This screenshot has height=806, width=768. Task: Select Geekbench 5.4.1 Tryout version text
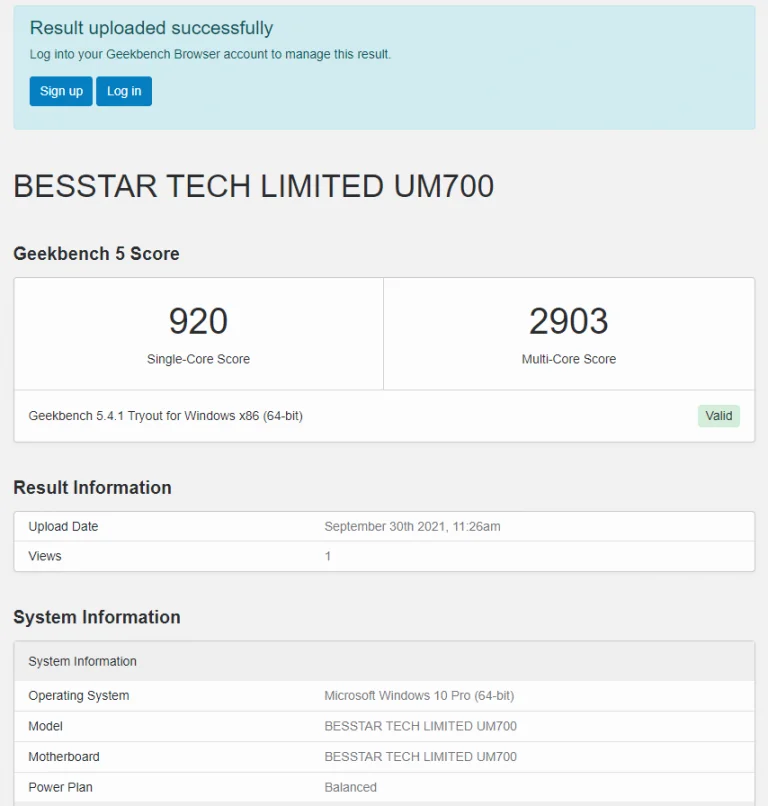[x=166, y=415]
